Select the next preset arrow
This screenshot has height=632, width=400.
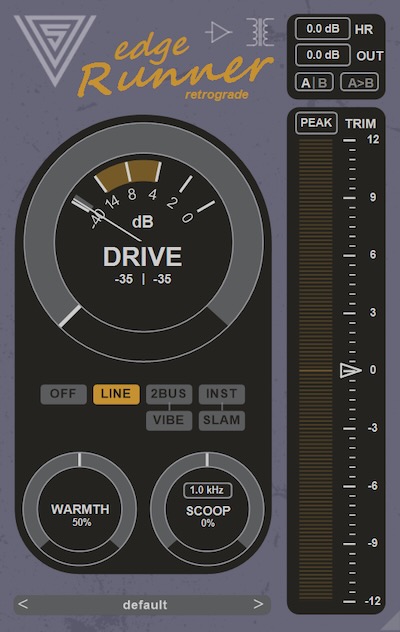258,604
